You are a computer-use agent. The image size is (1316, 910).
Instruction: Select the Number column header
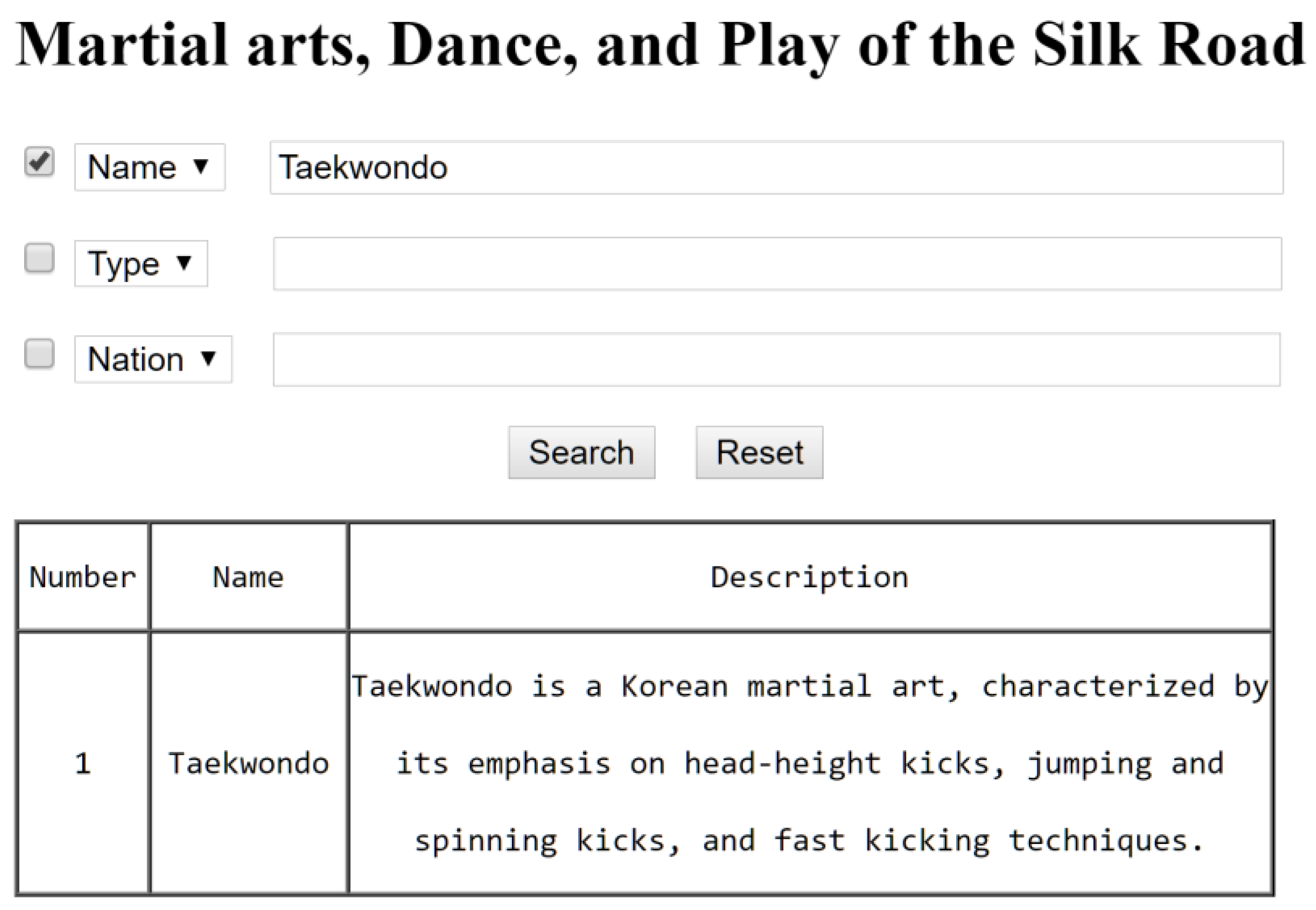[83, 577]
